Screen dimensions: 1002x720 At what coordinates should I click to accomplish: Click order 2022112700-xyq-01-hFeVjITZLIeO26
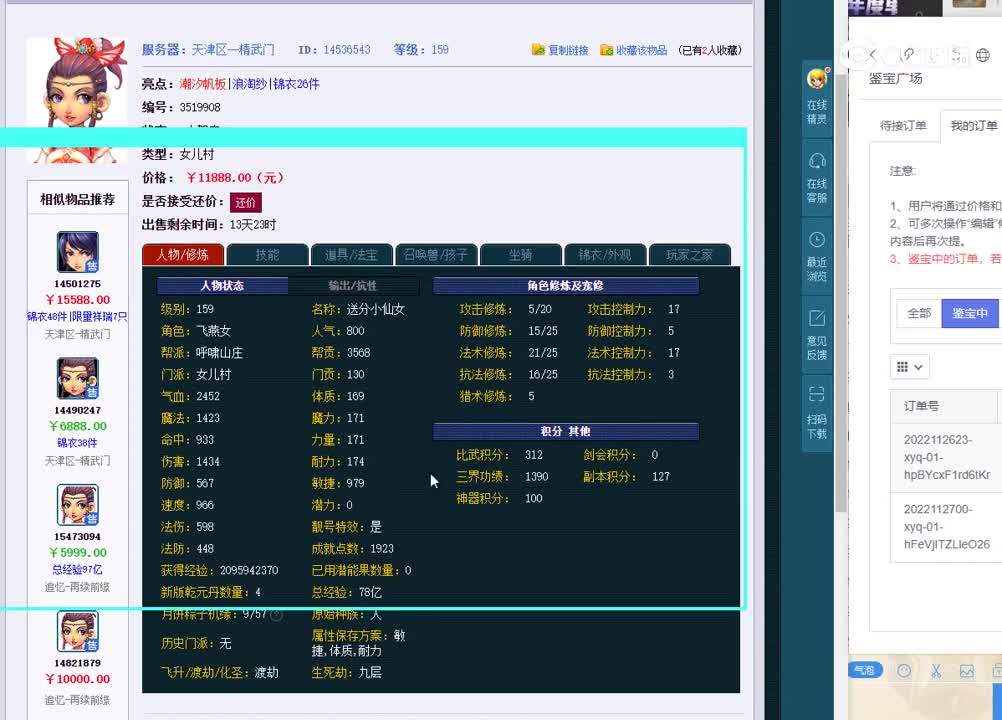(x=946, y=526)
